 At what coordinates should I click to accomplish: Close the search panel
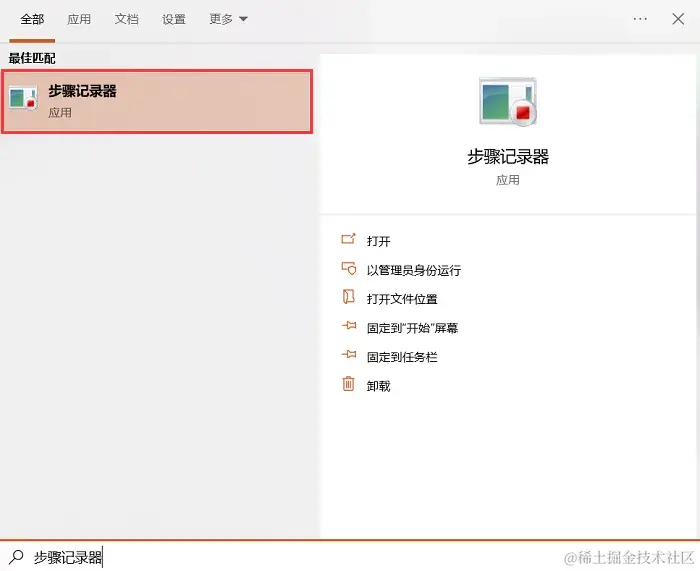(678, 19)
